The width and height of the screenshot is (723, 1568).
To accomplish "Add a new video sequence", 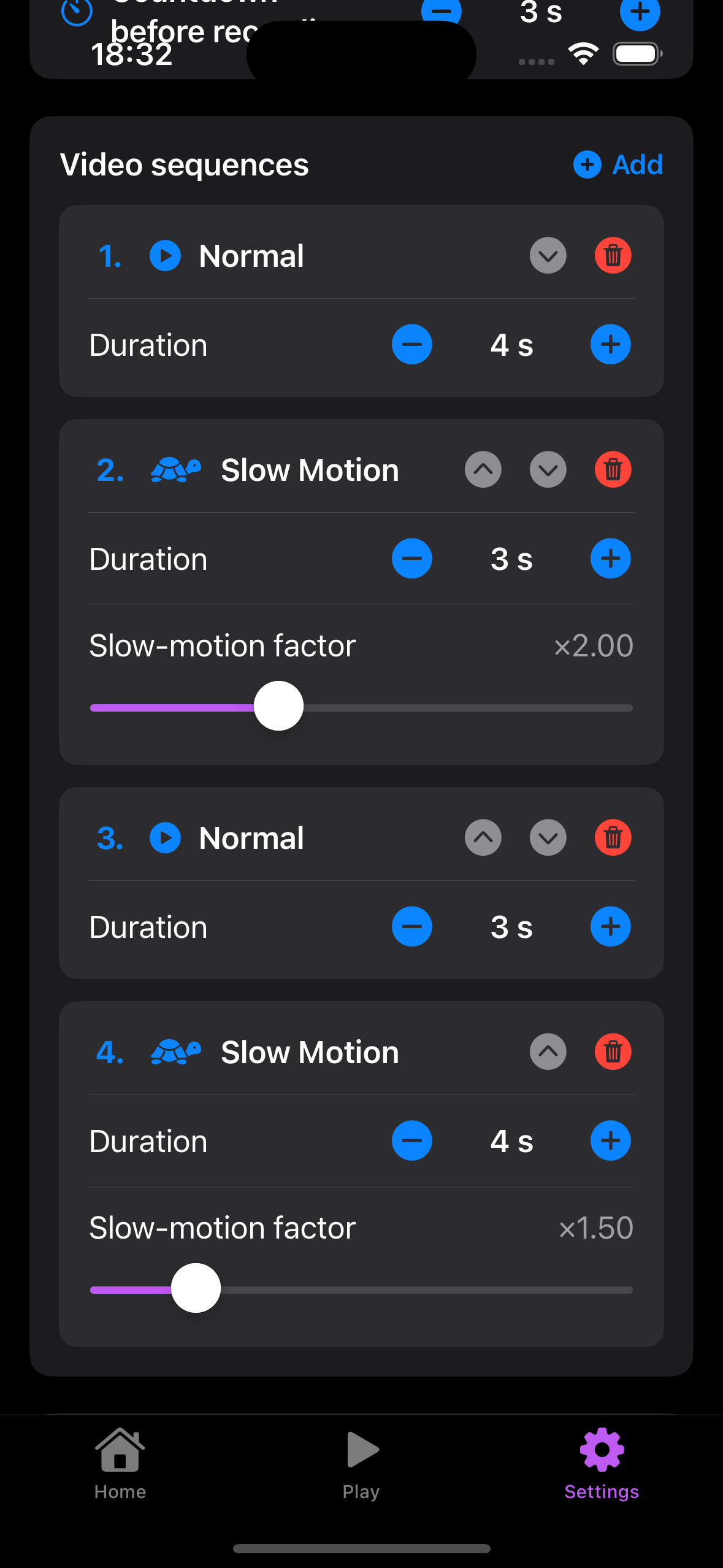I will click(x=618, y=164).
